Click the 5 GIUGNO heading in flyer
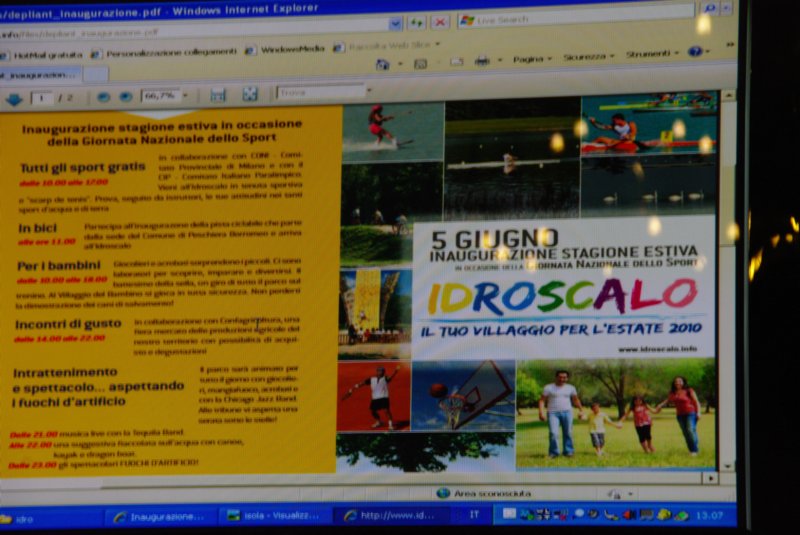 tap(494, 239)
